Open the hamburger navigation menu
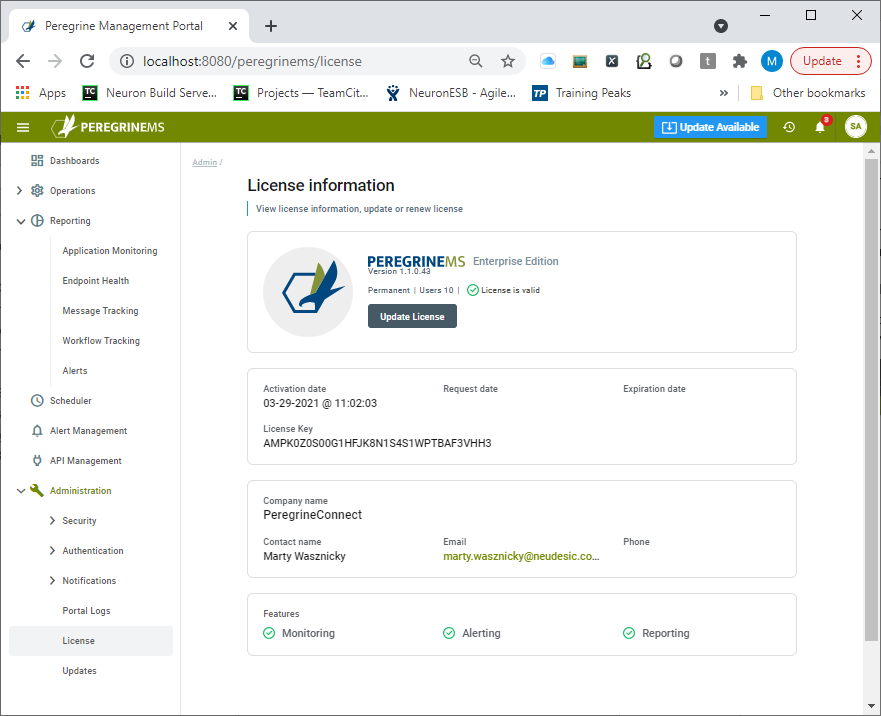This screenshot has height=716, width=881. pyautogui.click(x=23, y=128)
